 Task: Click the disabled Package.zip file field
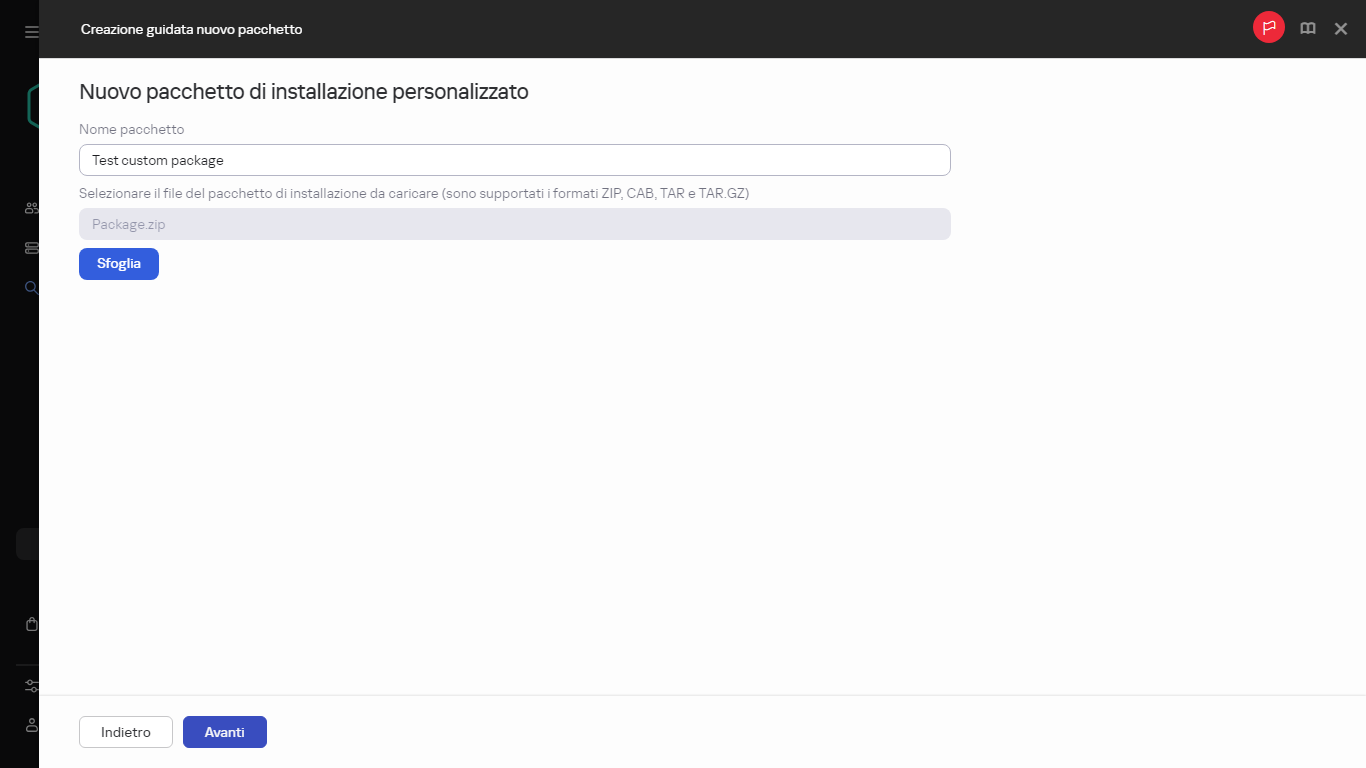click(x=514, y=223)
